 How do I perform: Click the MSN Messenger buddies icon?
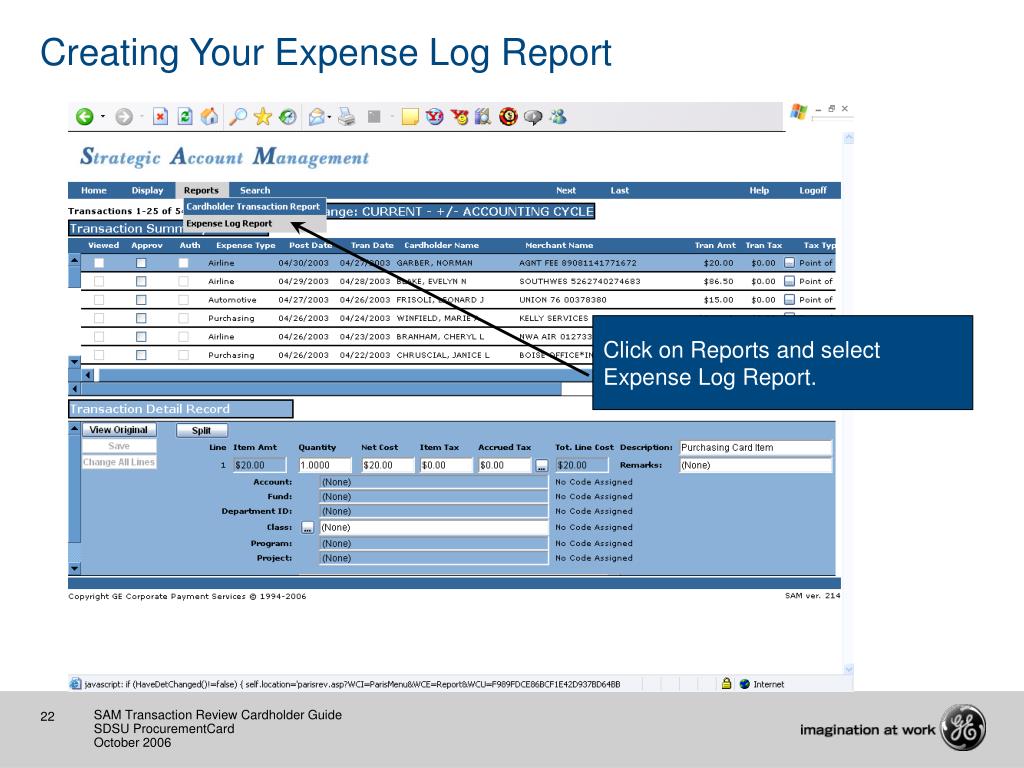pyautogui.click(x=558, y=117)
